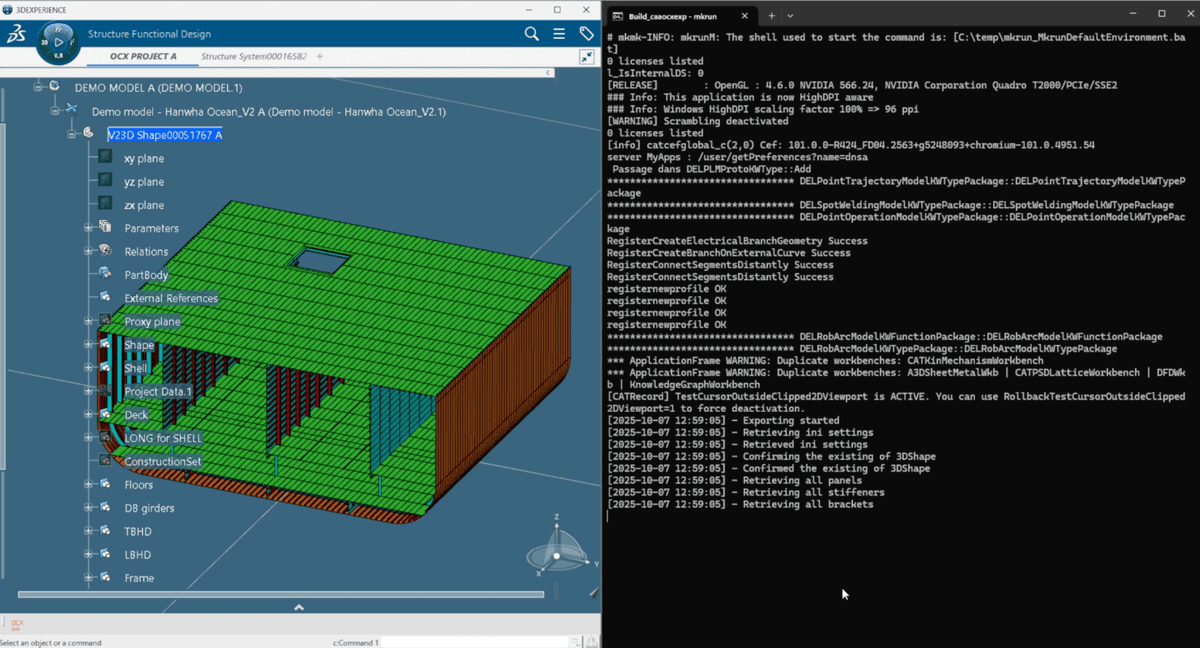Click the tag icon in header
This screenshot has height=648, width=1200.
point(587,34)
